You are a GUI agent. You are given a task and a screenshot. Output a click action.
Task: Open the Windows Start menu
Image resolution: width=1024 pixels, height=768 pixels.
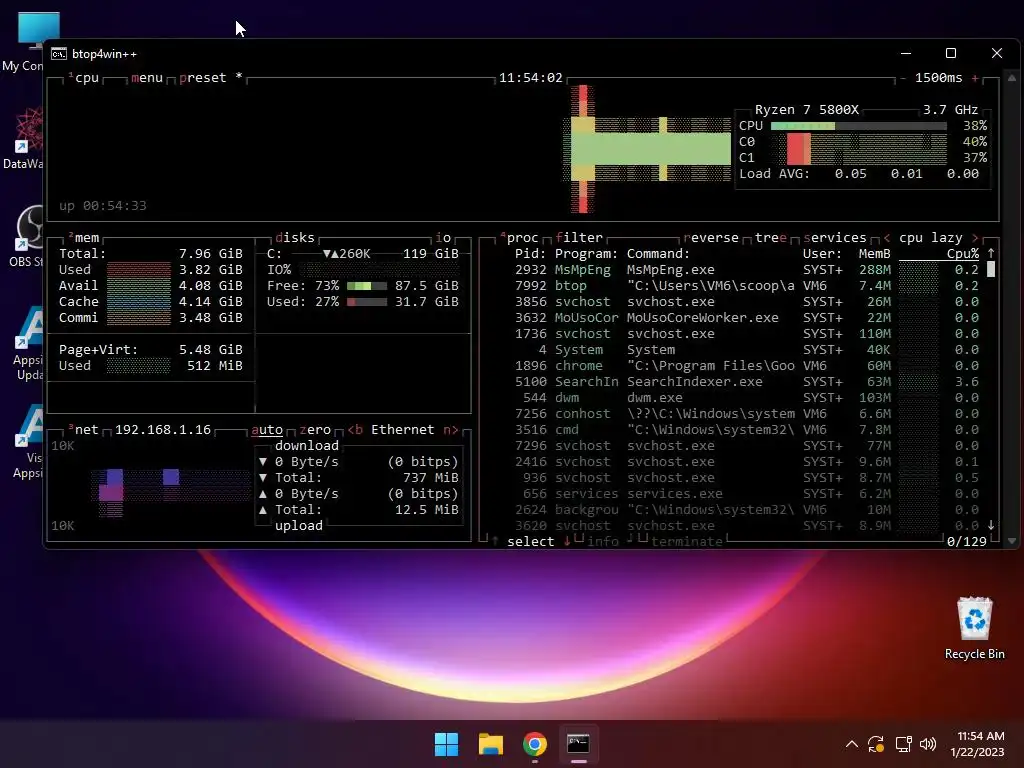[x=447, y=744]
